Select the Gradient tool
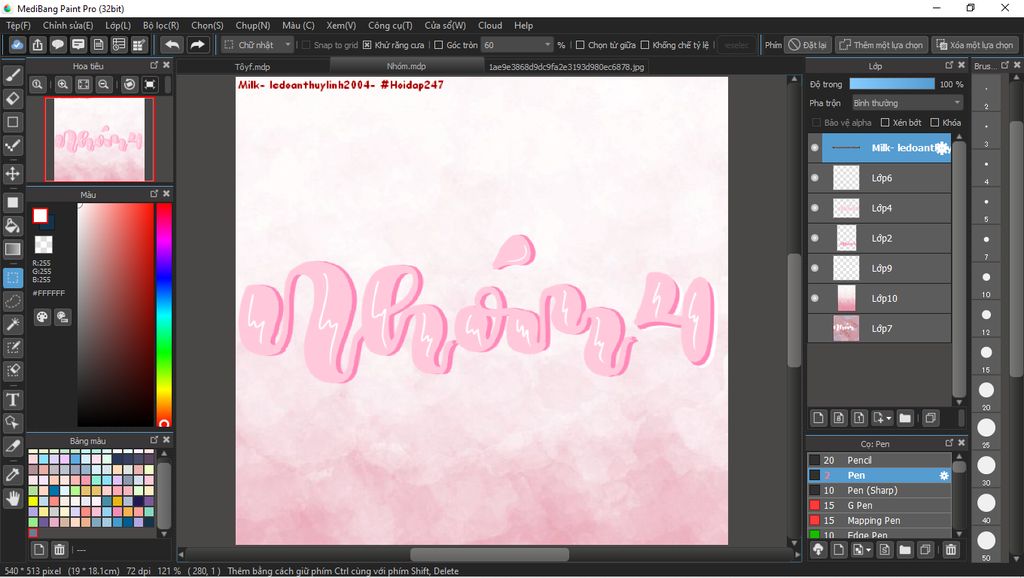This screenshot has height=578, width=1024. tap(12, 249)
